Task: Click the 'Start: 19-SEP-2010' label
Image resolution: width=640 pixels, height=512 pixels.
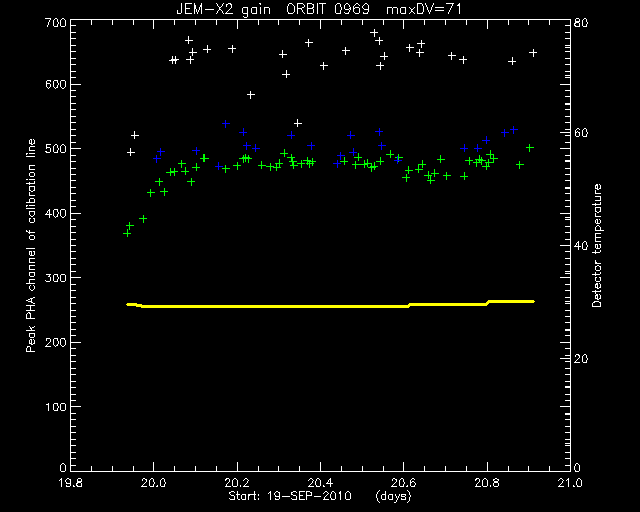Action: tap(290, 496)
